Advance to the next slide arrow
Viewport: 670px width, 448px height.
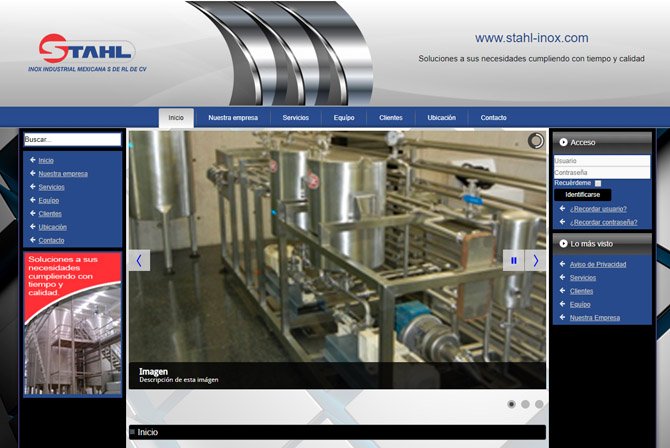point(535,260)
